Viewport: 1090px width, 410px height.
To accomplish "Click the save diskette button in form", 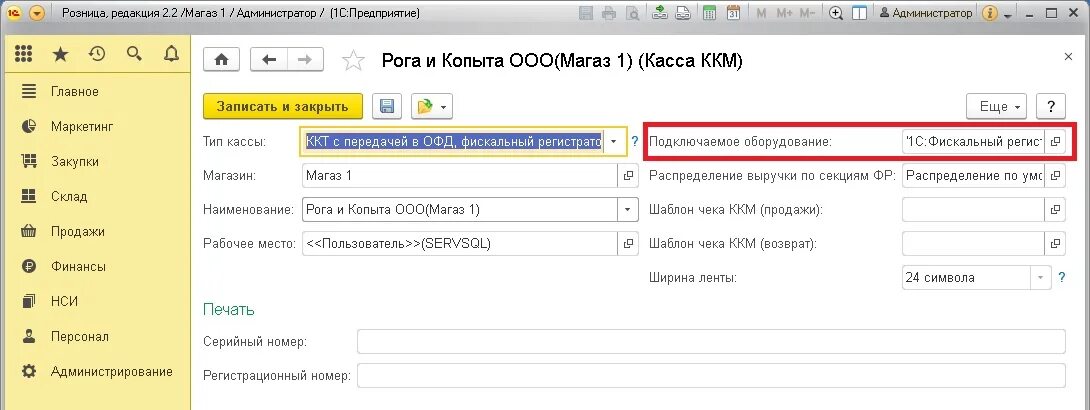I will (x=387, y=106).
